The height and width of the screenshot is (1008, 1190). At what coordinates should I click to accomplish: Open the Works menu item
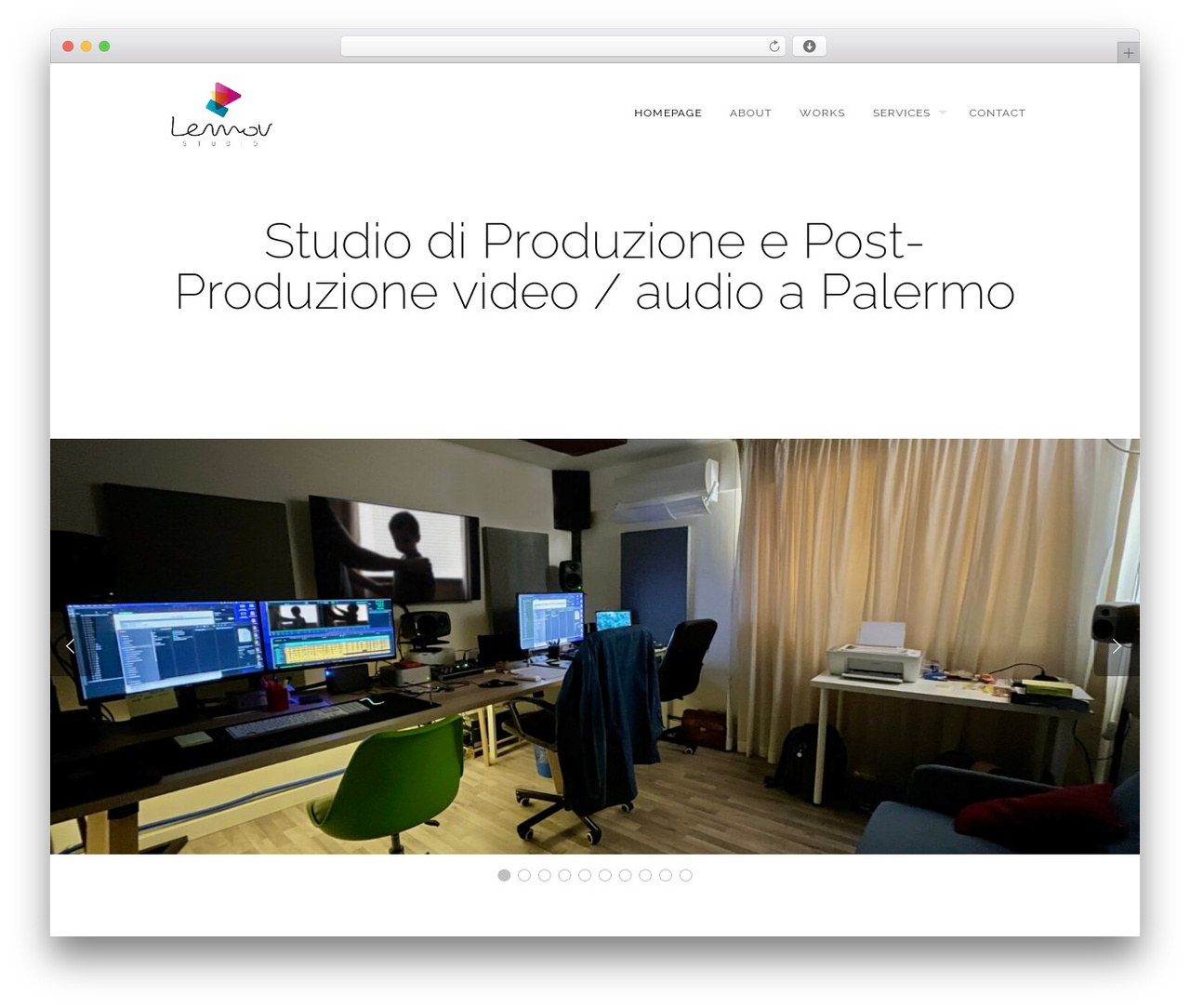coord(822,113)
